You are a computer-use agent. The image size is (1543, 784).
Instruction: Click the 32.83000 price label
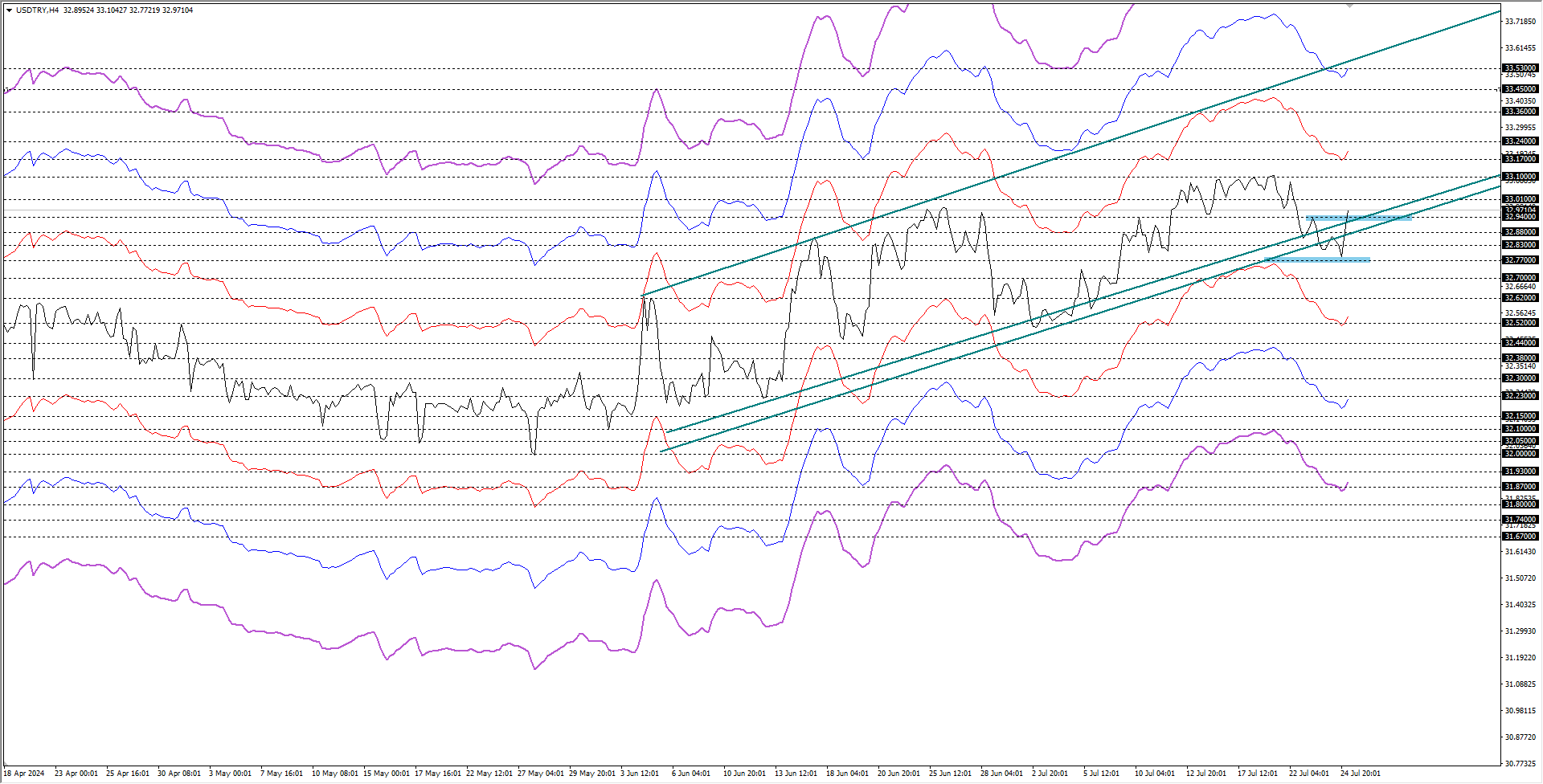[1520, 245]
